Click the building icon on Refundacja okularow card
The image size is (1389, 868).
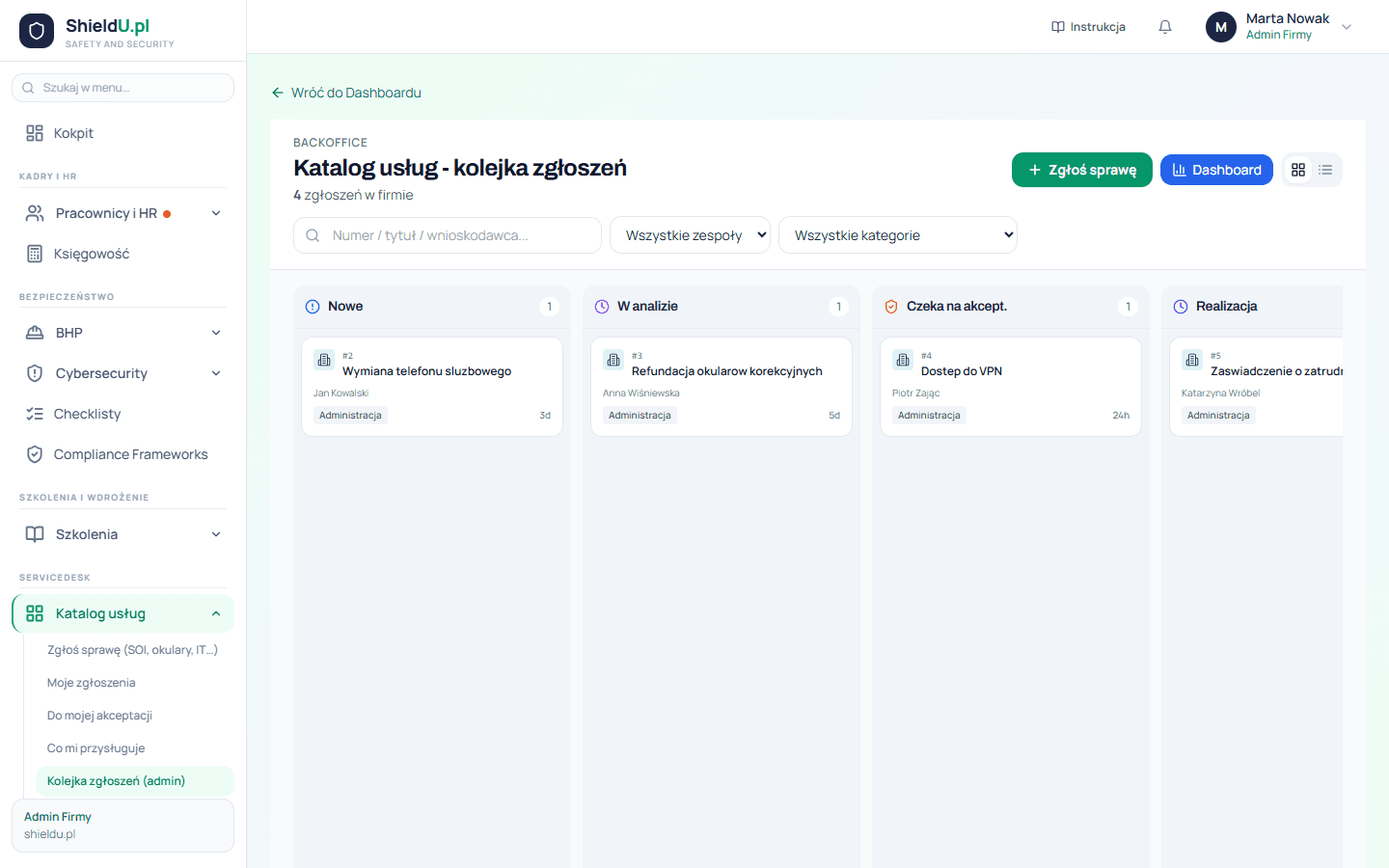click(x=613, y=360)
